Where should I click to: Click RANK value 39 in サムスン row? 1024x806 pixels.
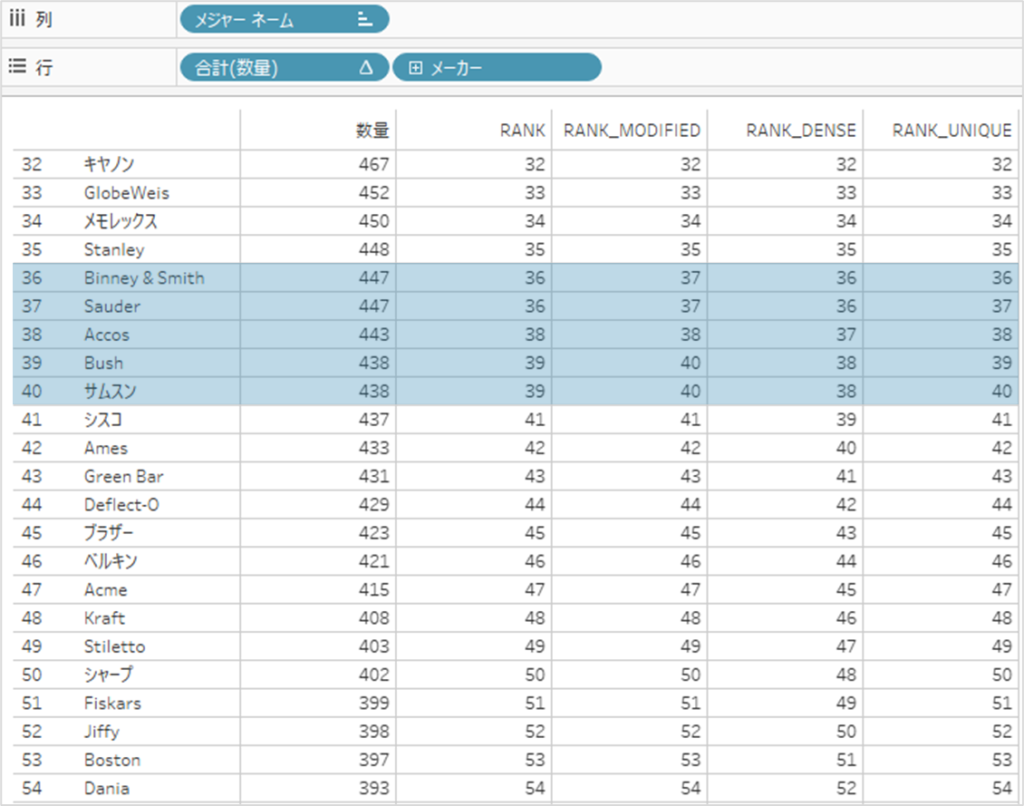(x=535, y=391)
